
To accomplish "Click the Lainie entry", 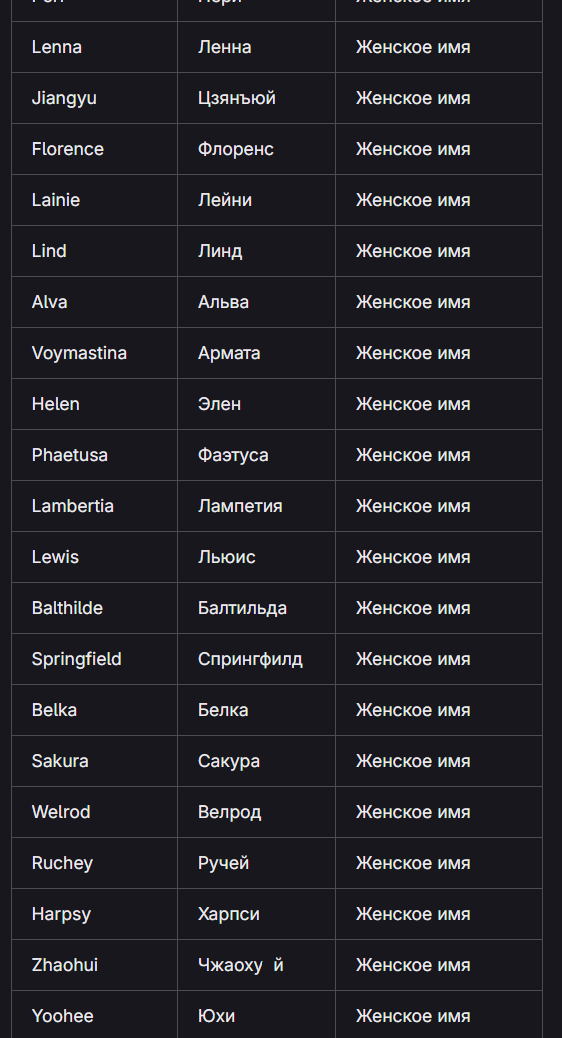I will (95, 200).
